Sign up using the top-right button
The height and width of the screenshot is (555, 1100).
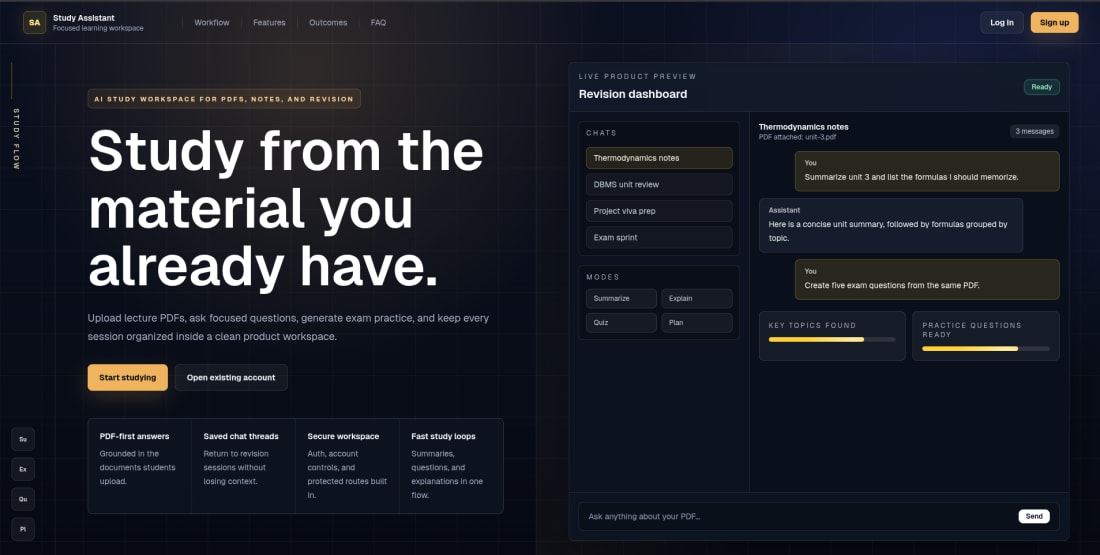pos(1054,22)
